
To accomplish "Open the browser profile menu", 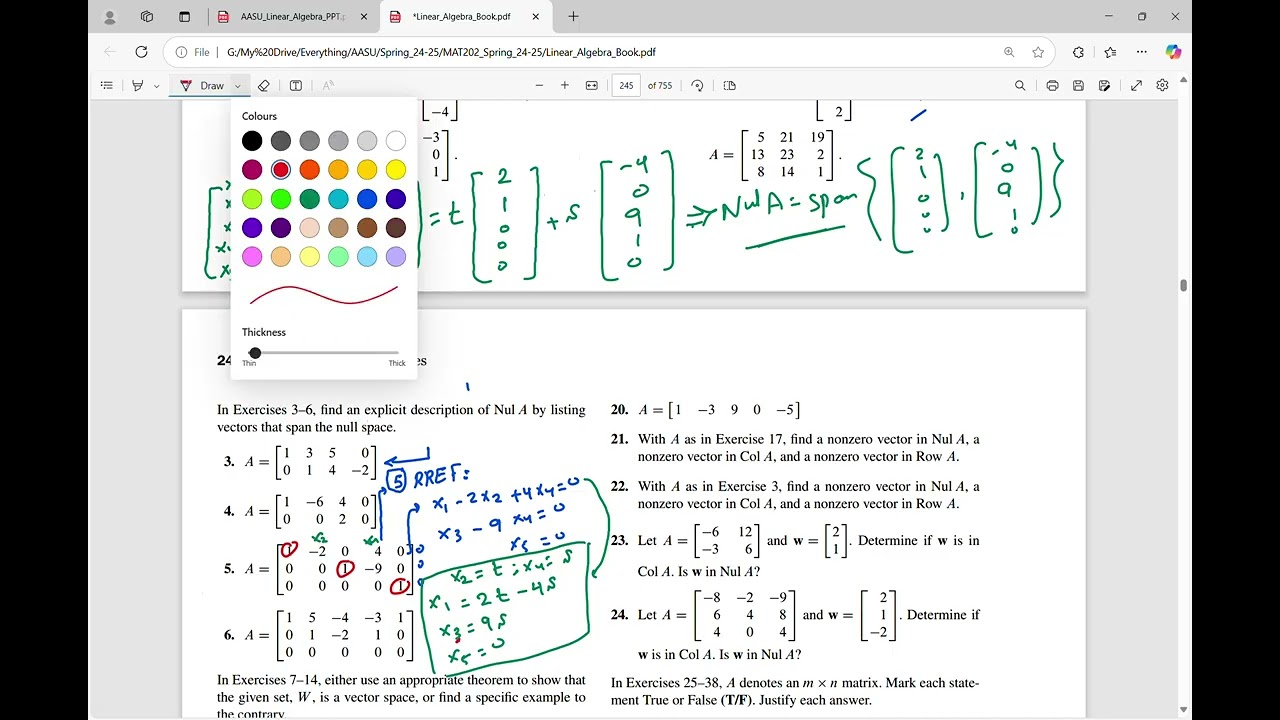I will pos(110,17).
